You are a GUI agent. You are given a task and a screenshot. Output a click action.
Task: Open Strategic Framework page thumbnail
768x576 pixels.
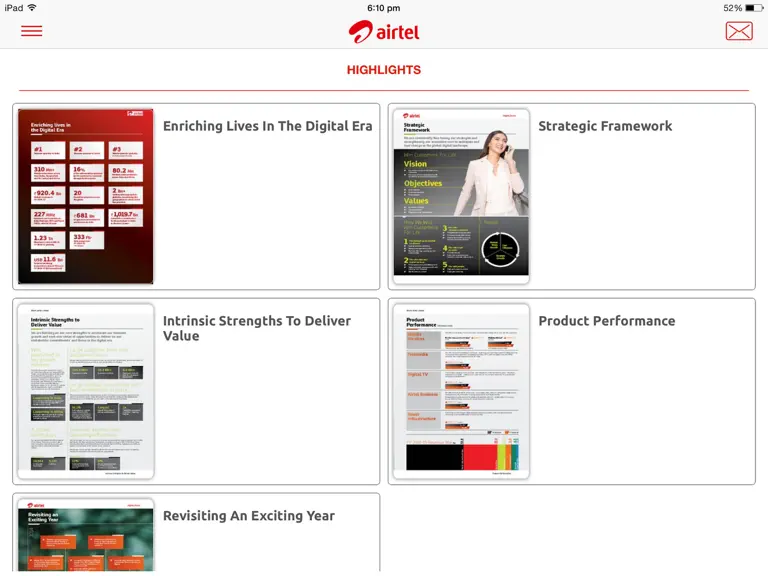point(461,196)
